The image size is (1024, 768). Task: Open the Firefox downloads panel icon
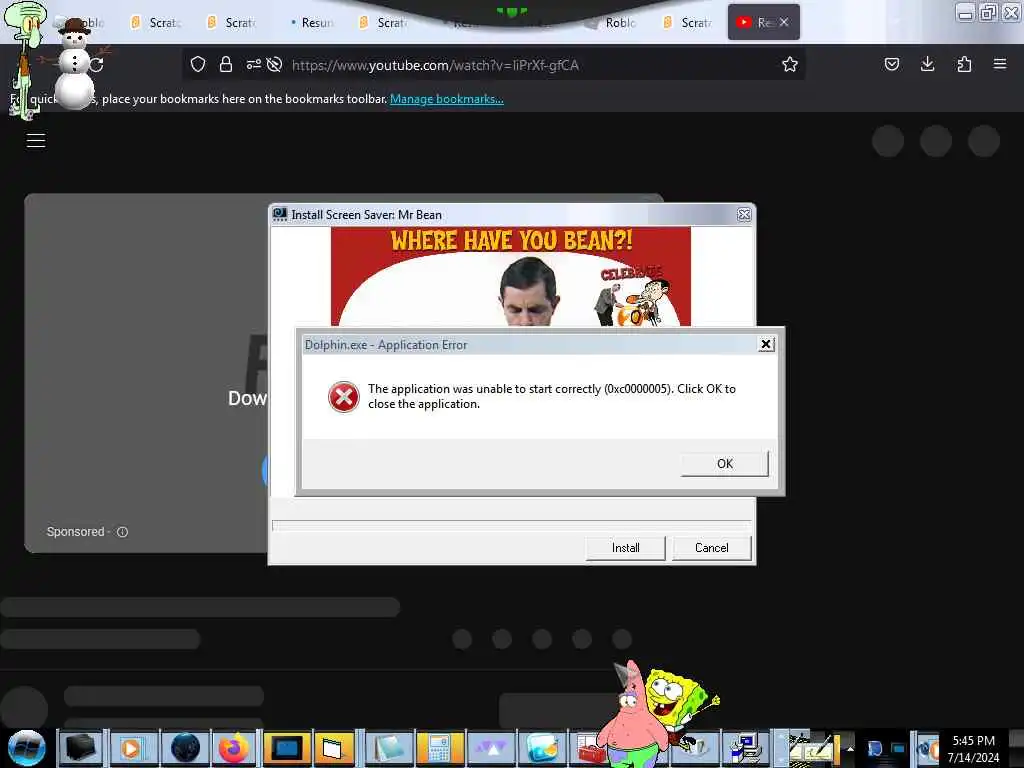coord(927,64)
